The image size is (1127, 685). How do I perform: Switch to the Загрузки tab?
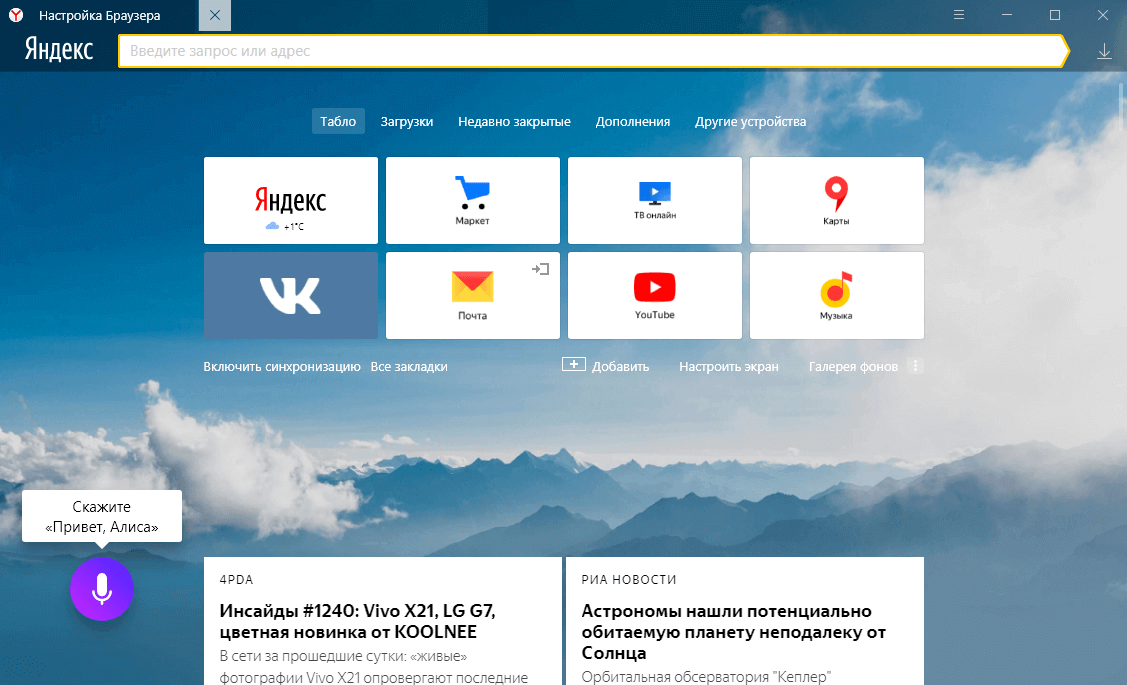[406, 122]
